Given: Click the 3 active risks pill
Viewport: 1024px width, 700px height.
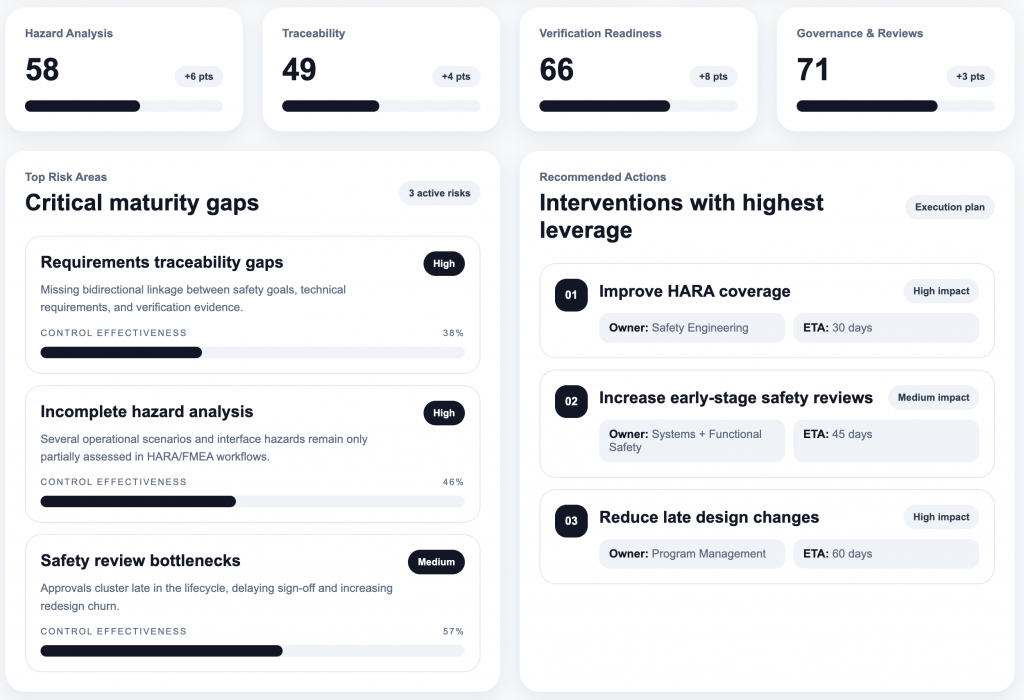Looking at the screenshot, I should coord(439,193).
